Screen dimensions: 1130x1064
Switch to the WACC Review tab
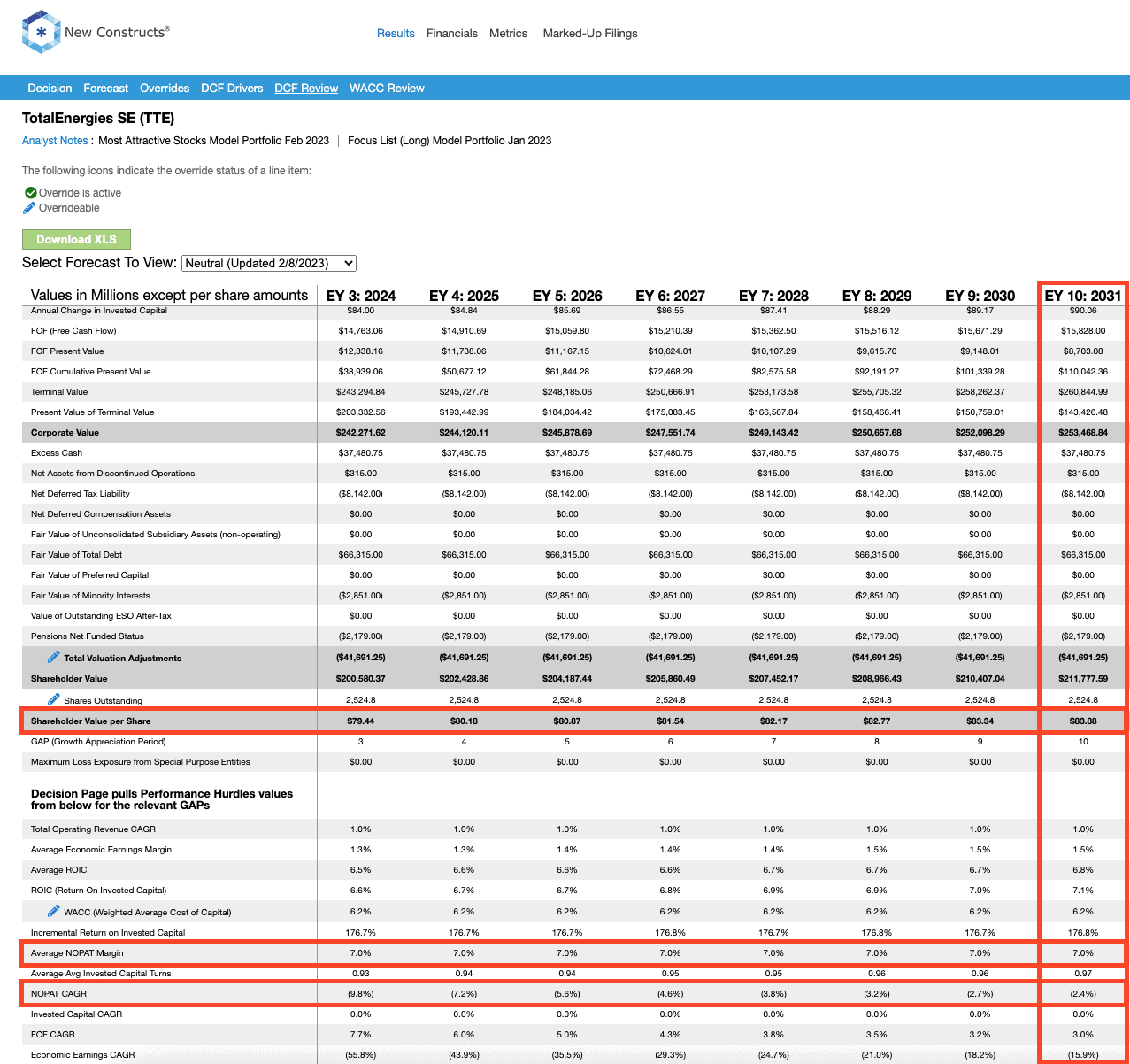point(387,89)
